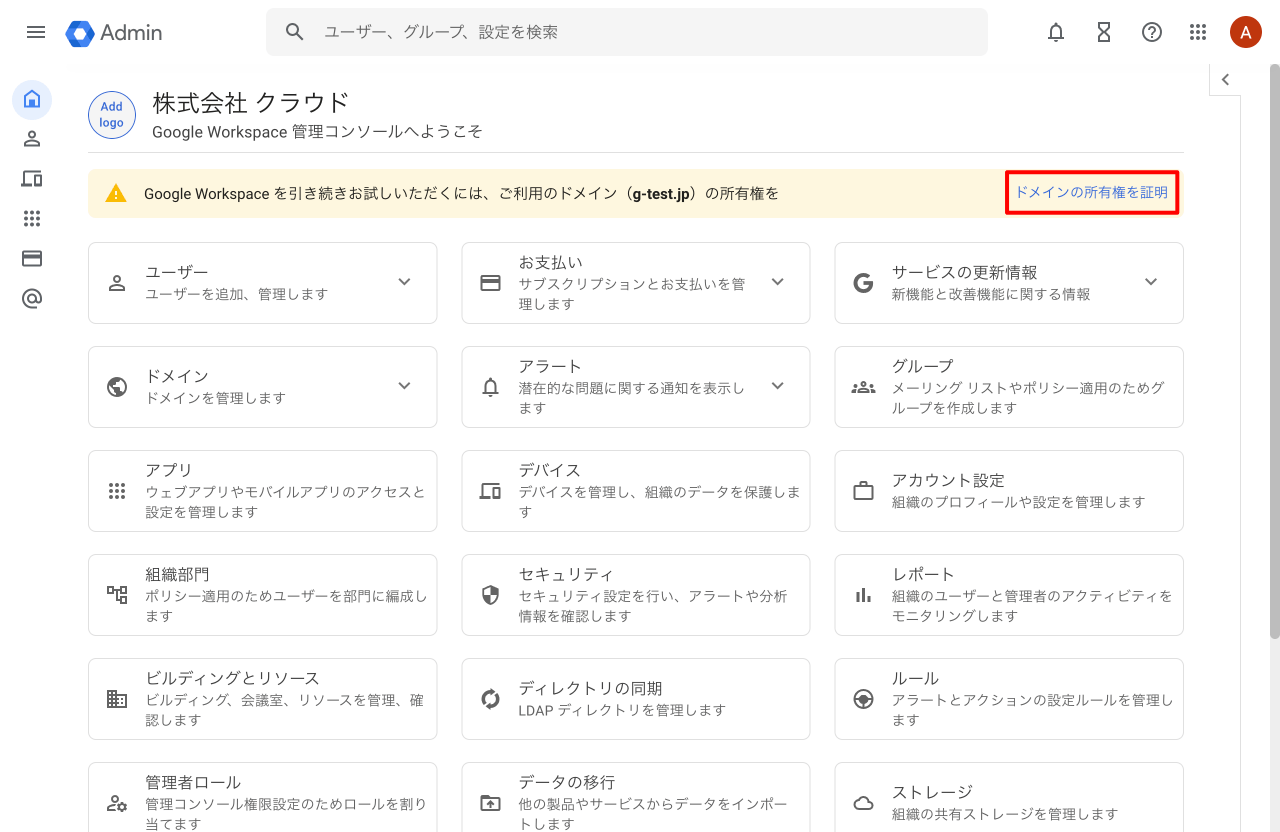Click the people icon on グループ card

[x=863, y=387]
